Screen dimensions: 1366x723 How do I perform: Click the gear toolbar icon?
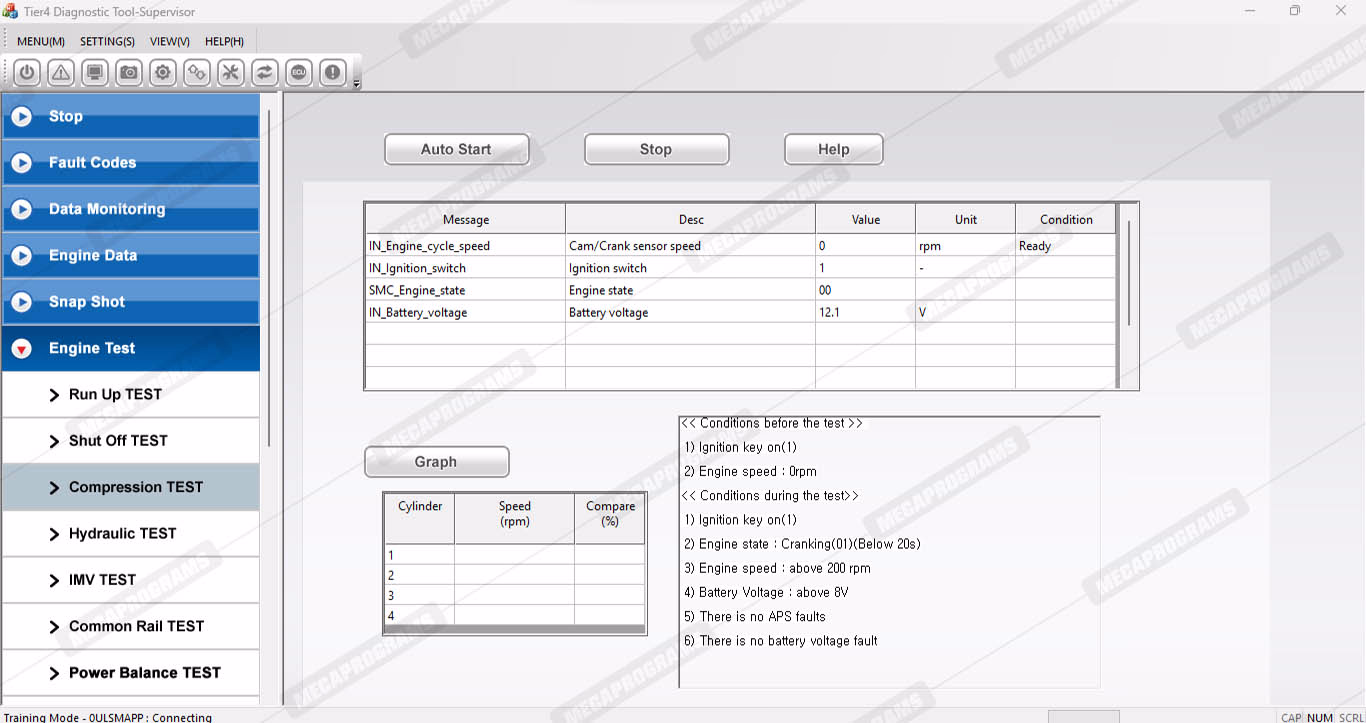163,72
